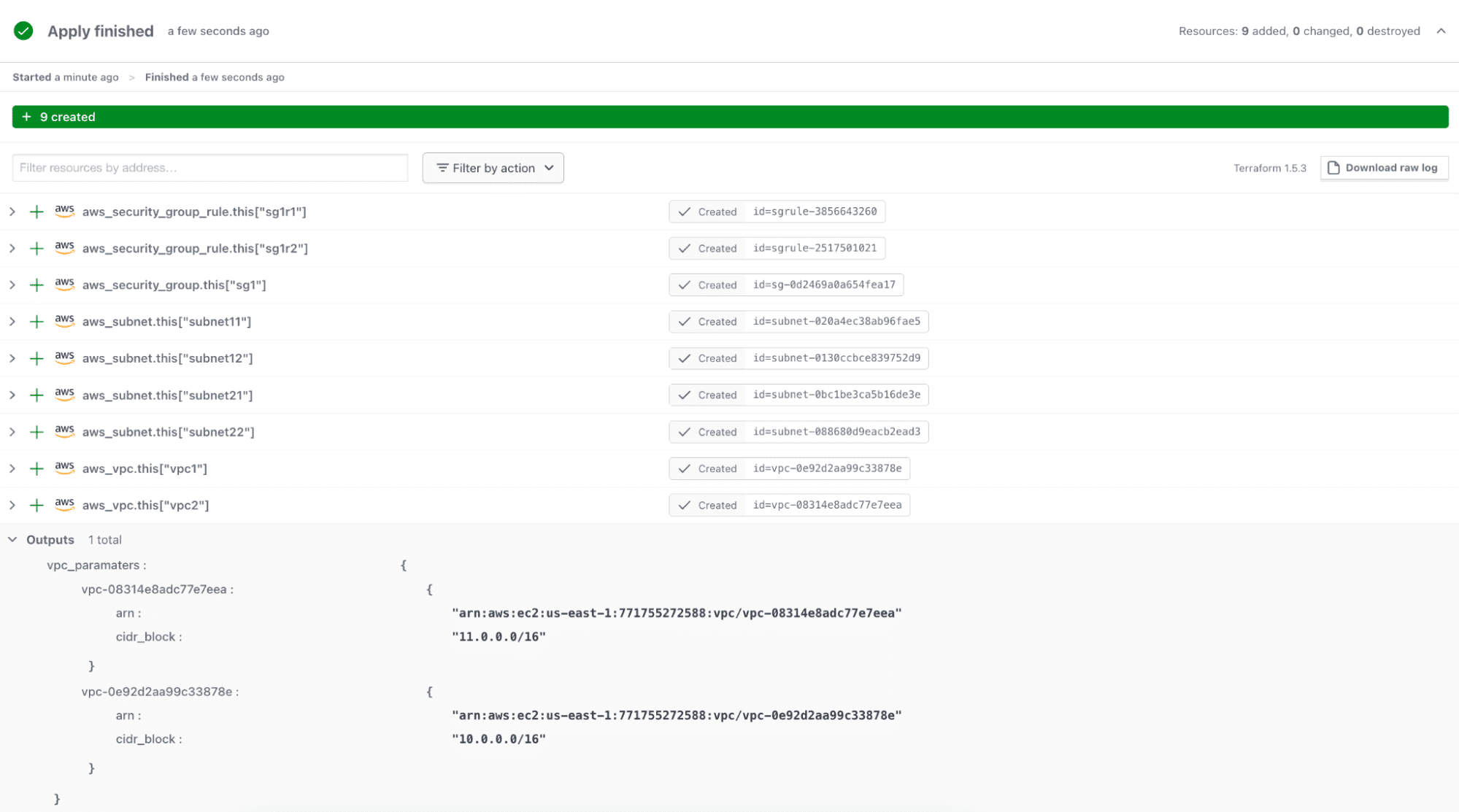1459x812 pixels.
Task: Click the Filter resources by address input field
Action: click(209, 167)
